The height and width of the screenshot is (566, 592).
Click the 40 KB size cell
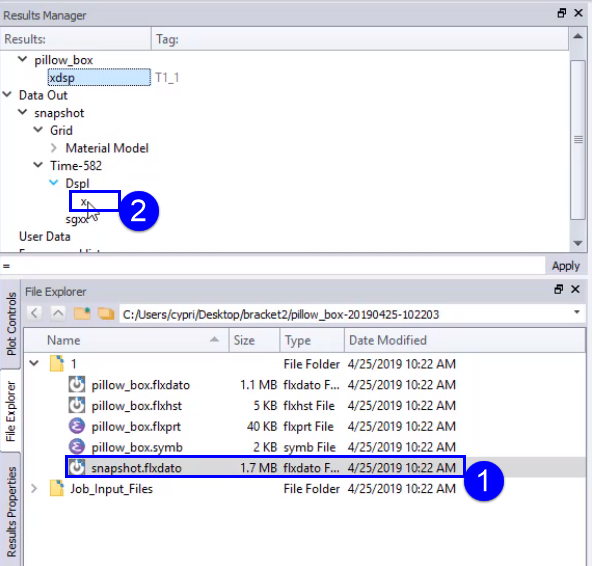point(262,426)
